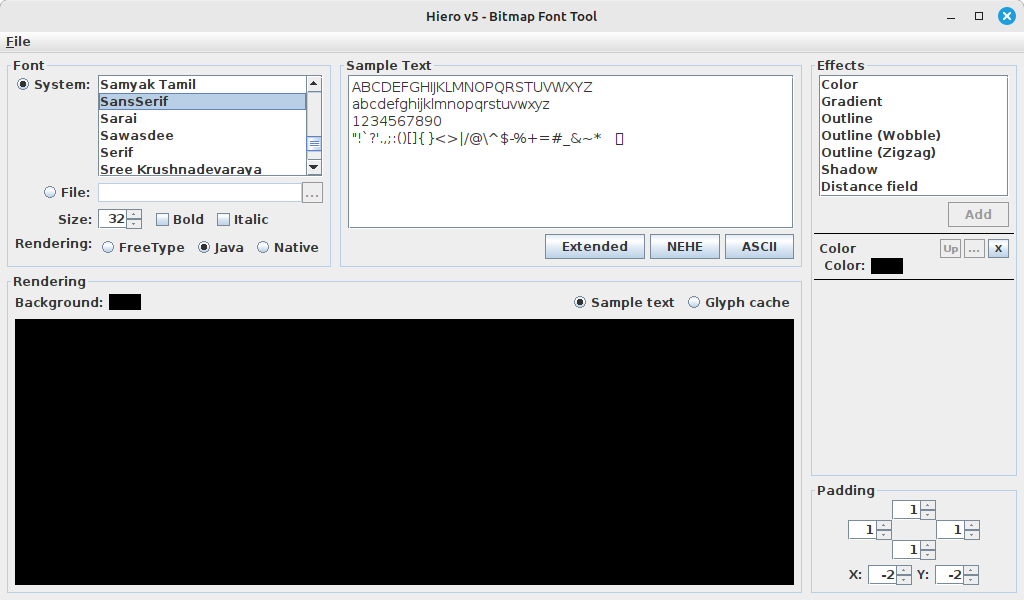1024x600 pixels.
Task: Decrease the top padding value
Action: coord(928,514)
